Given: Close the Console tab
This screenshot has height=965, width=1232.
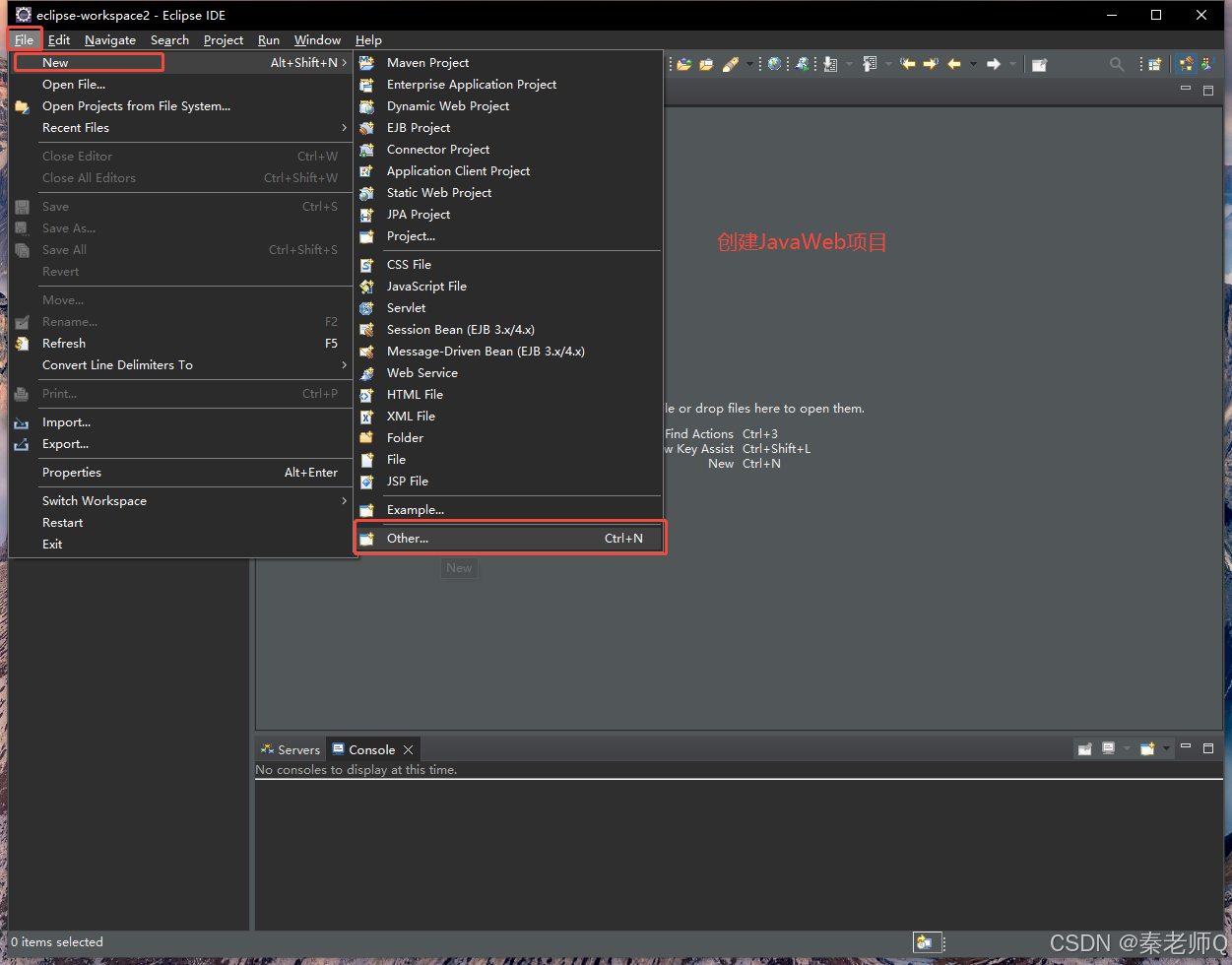Looking at the screenshot, I should tap(408, 750).
